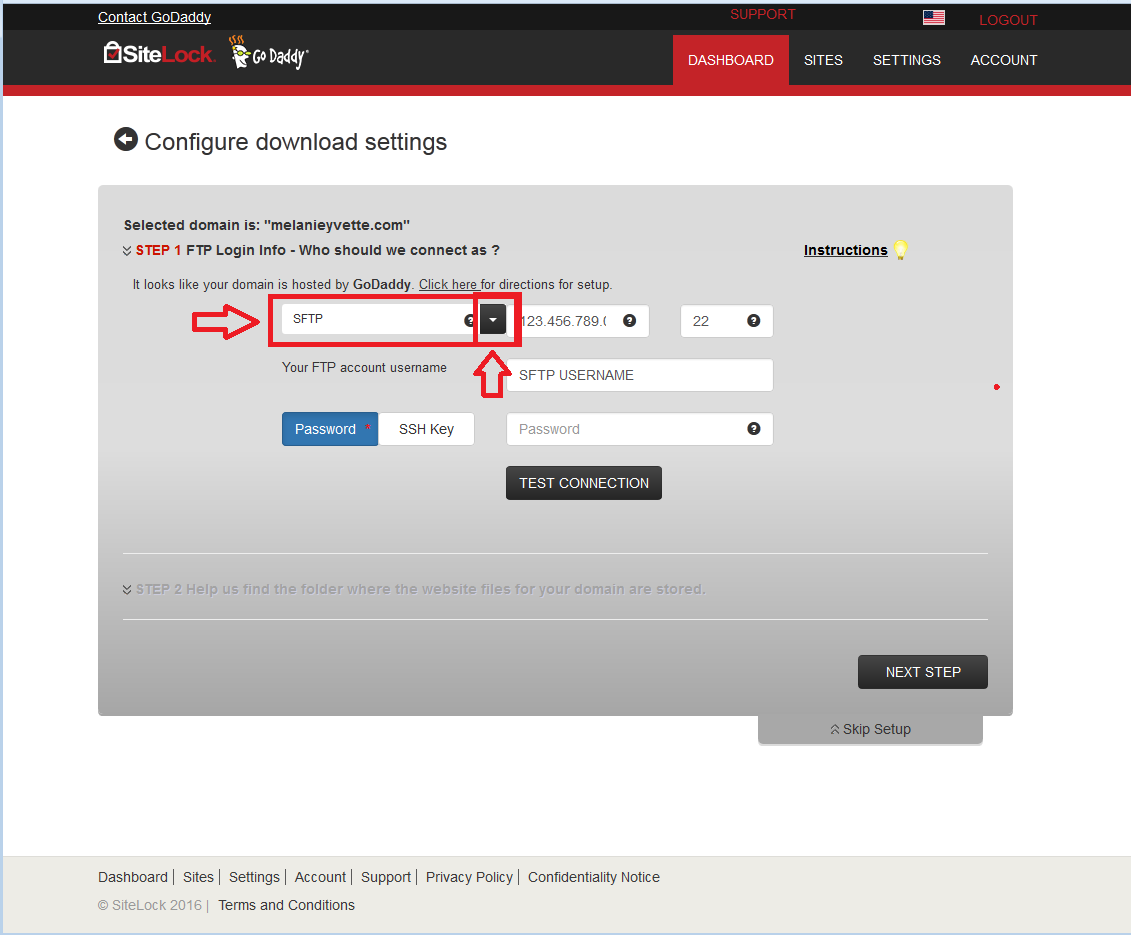Viewport: 1131px width, 935px height.
Task: Click LOGOUT in the top bar
Action: pos(1008,20)
